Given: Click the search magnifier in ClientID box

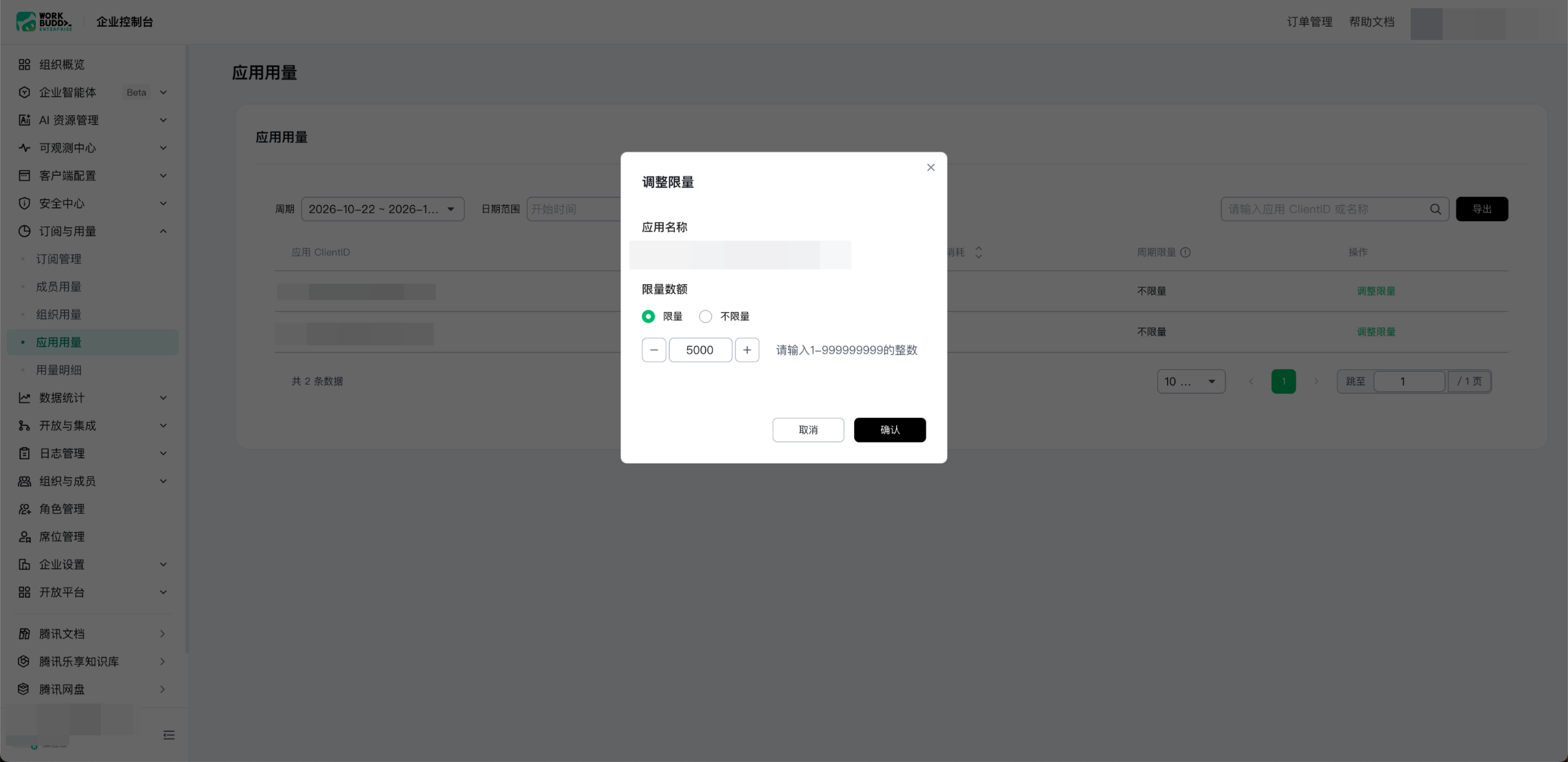Looking at the screenshot, I should point(1435,209).
